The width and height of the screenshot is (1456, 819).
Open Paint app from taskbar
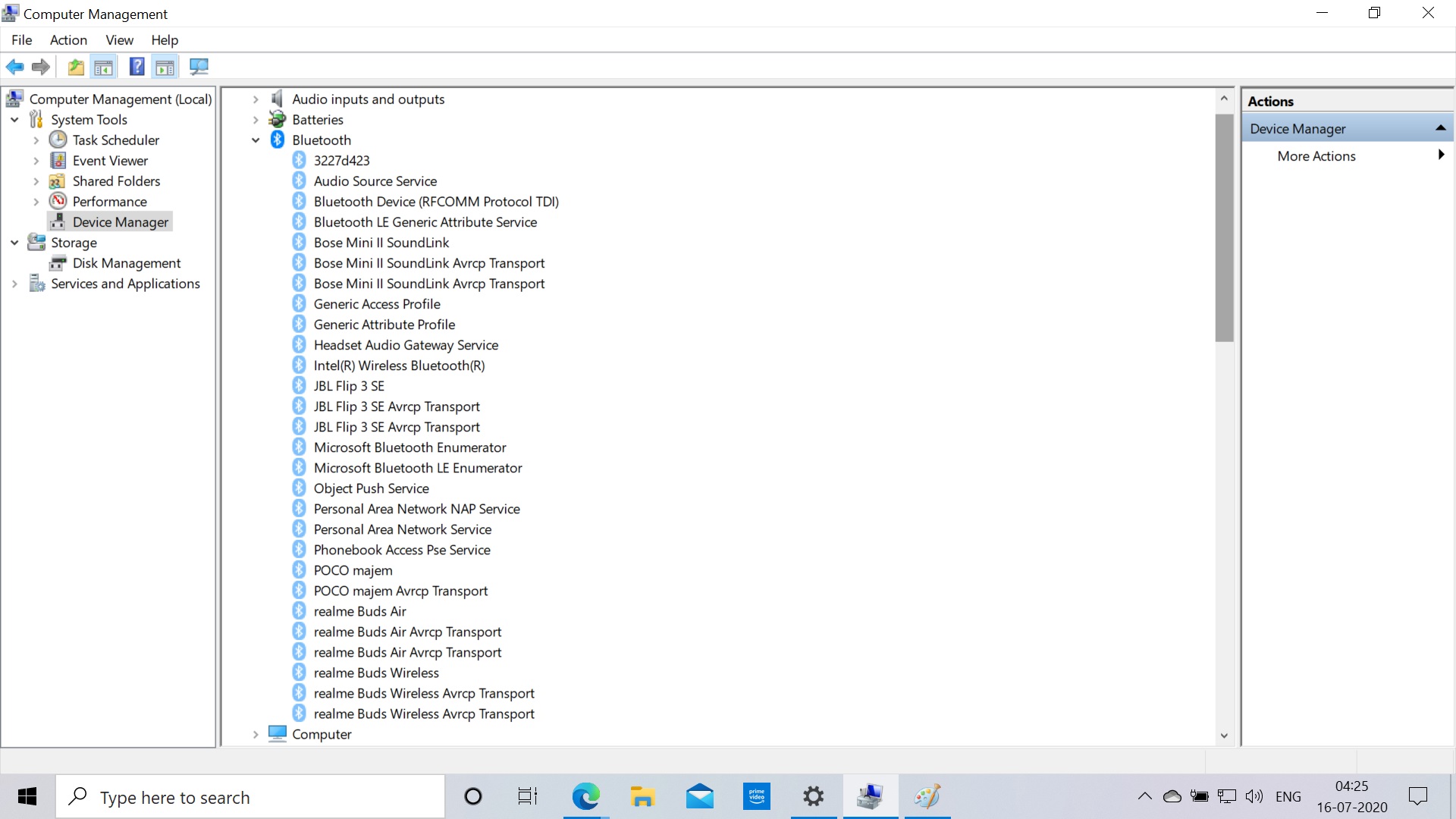[927, 796]
